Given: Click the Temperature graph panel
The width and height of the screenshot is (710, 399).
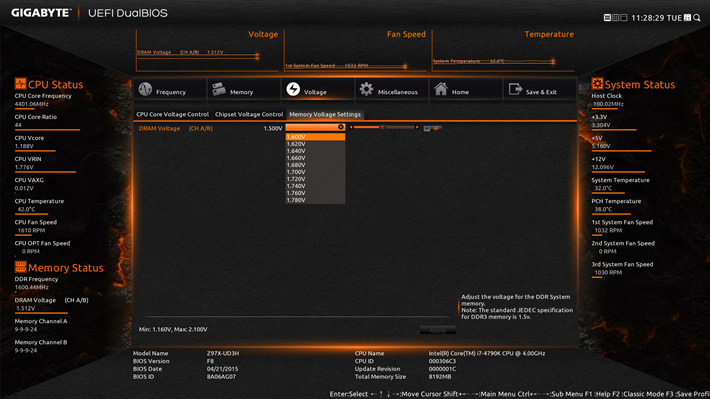Looking at the screenshot, I should 504,51.
